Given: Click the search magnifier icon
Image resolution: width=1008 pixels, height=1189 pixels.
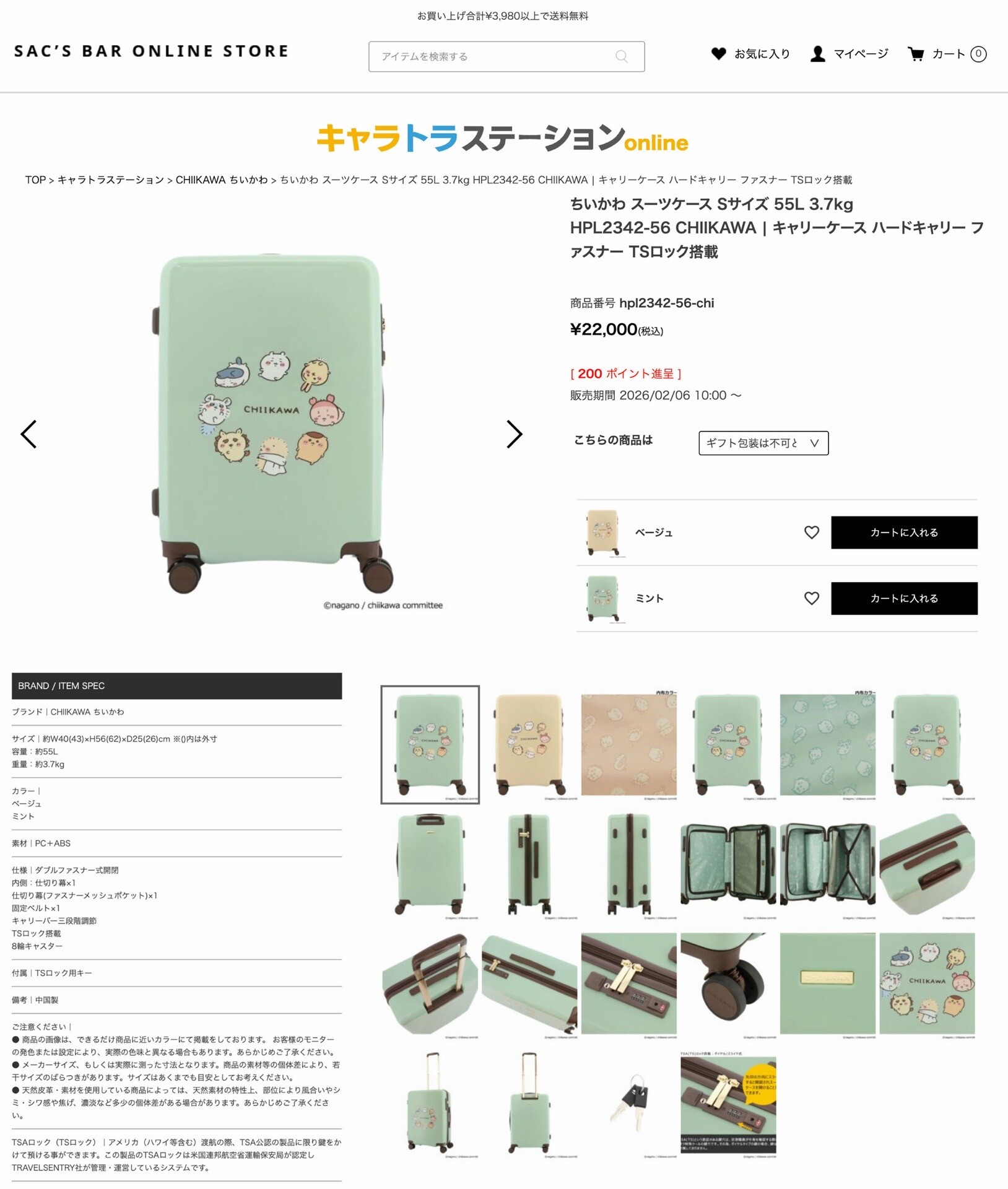Looking at the screenshot, I should pyautogui.click(x=621, y=56).
